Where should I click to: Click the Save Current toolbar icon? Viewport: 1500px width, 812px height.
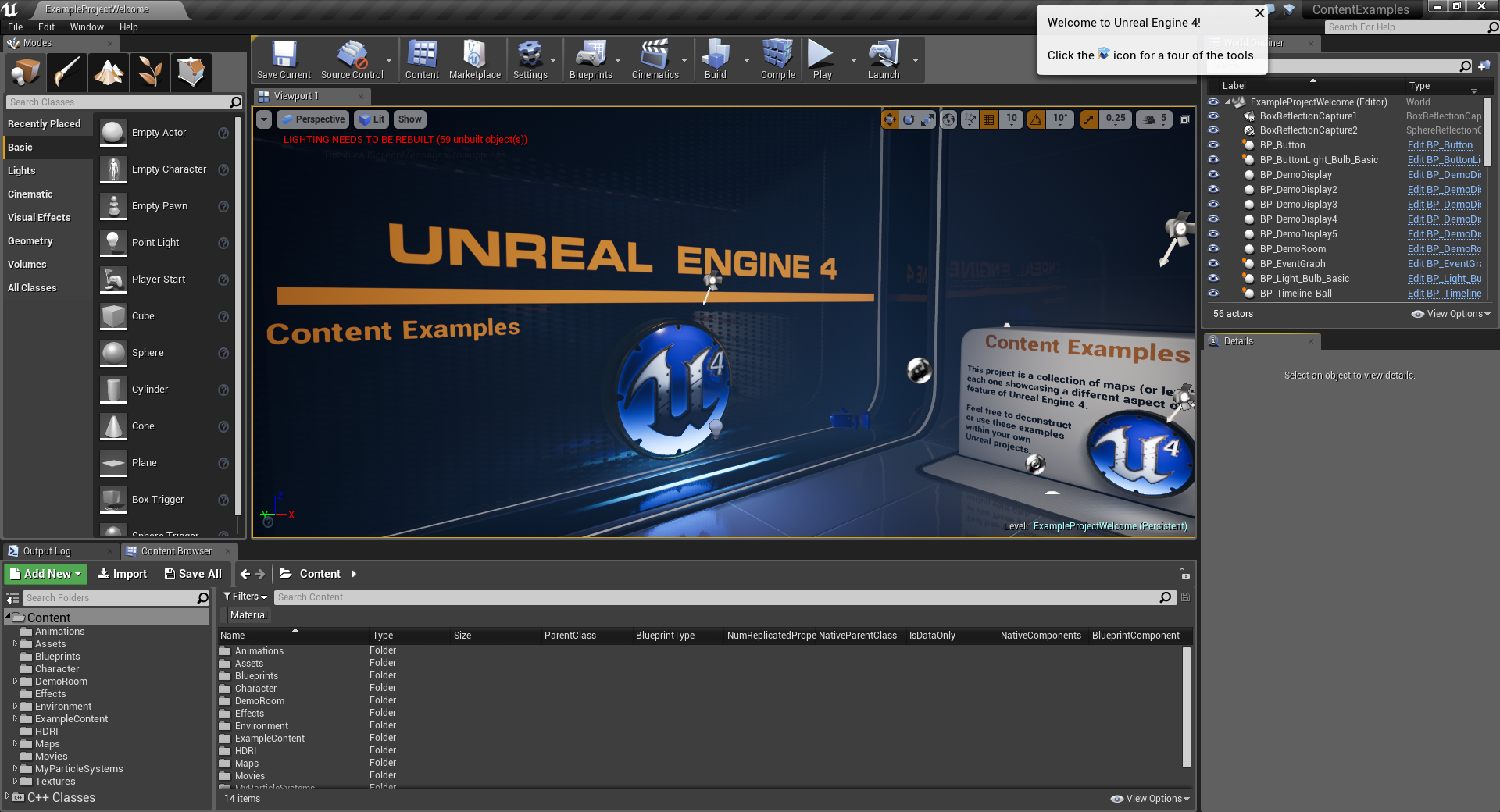pyautogui.click(x=284, y=59)
